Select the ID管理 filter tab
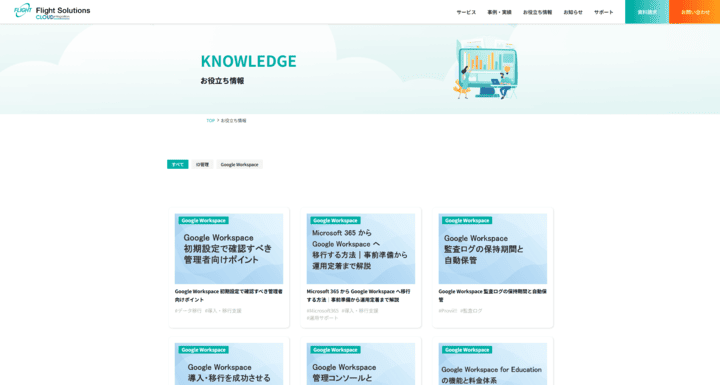720x385 pixels. click(x=202, y=164)
